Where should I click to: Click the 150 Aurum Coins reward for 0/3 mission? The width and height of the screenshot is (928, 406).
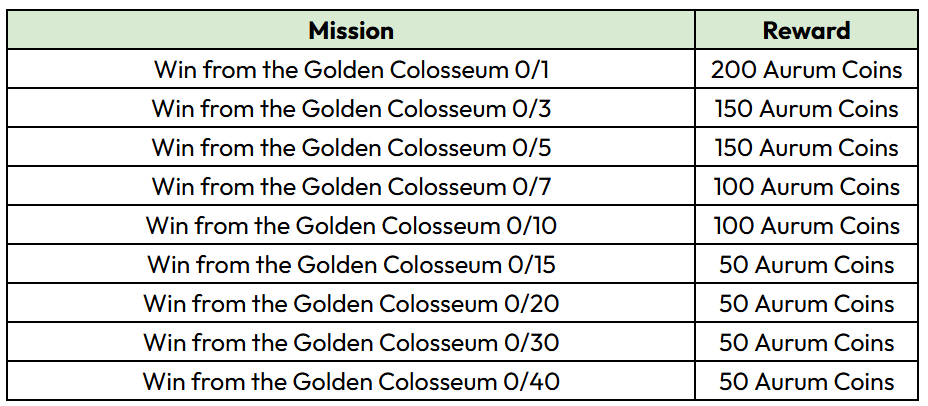(x=806, y=109)
